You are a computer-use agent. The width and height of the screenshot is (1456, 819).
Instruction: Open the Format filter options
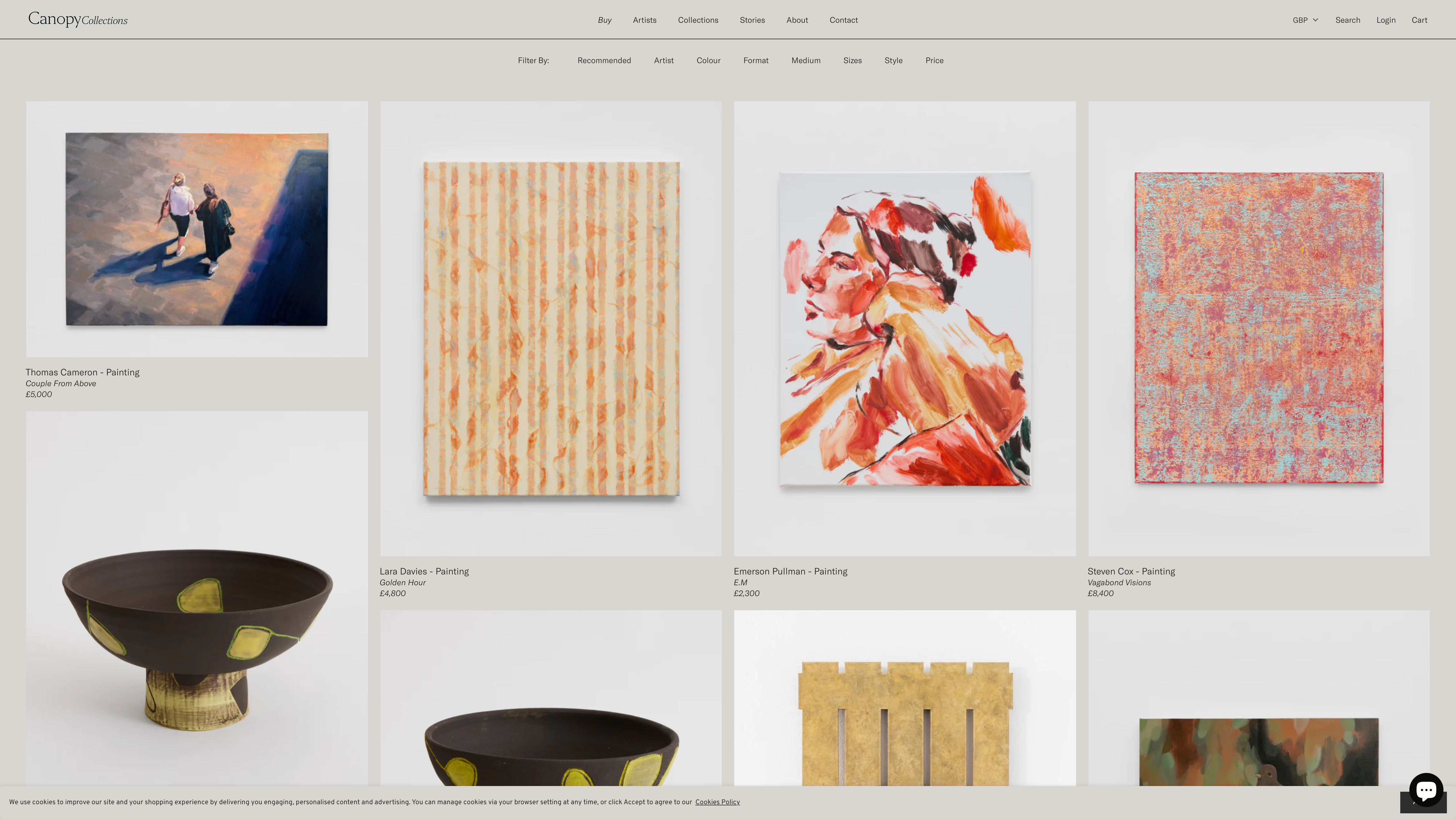click(x=756, y=61)
